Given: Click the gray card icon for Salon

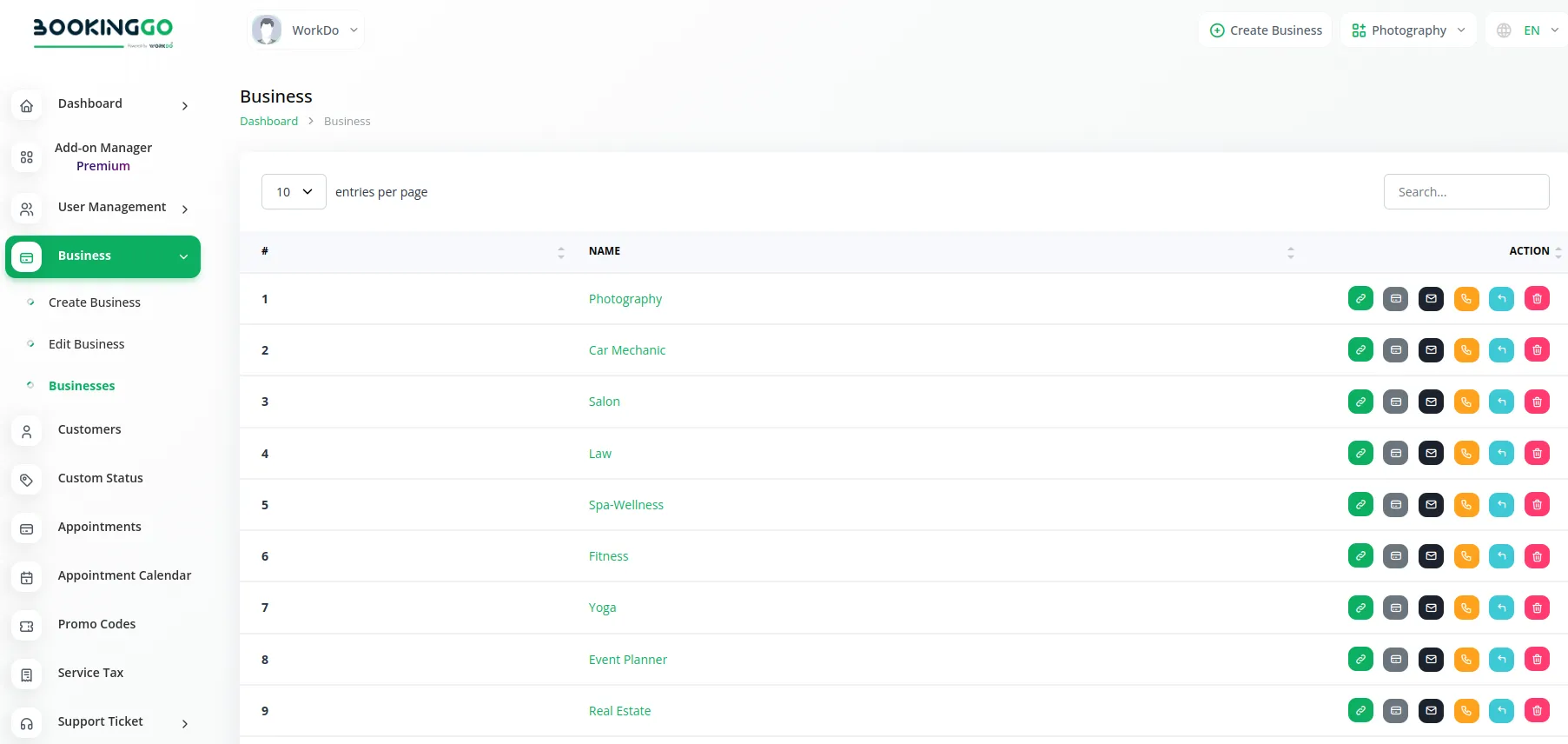Looking at the screenshot, I should click(1396, 402).
